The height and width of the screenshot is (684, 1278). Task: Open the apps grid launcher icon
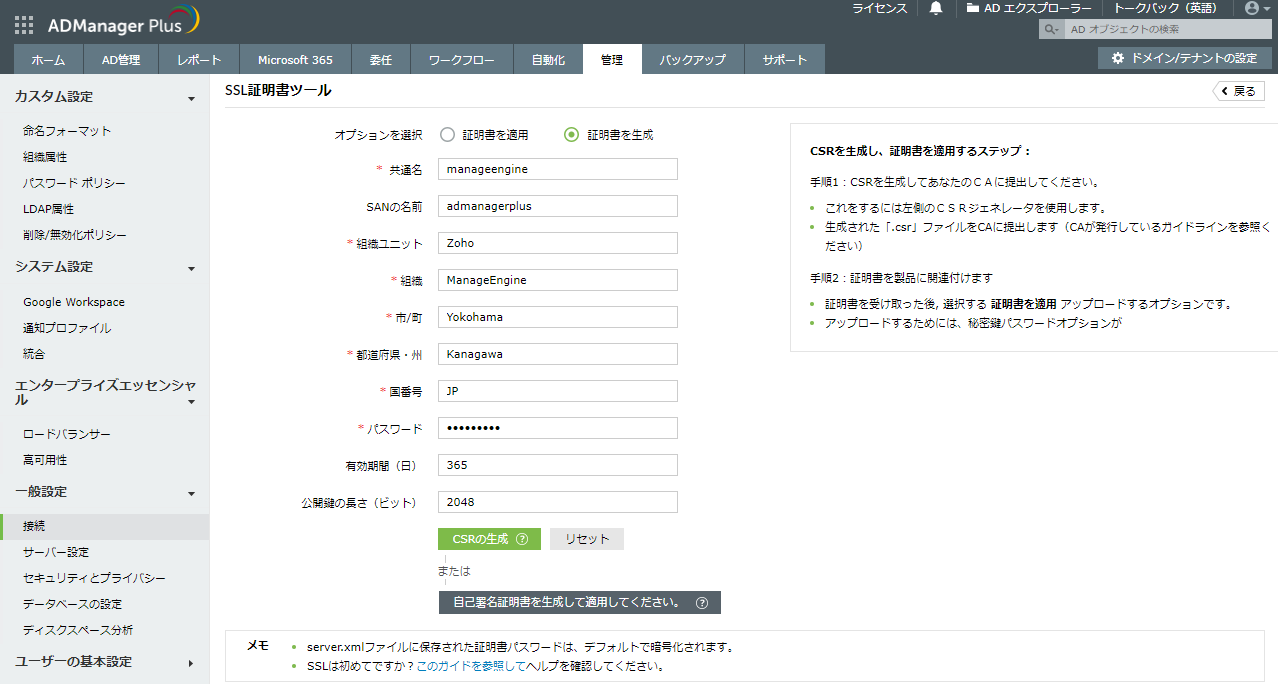coord(24,25)
